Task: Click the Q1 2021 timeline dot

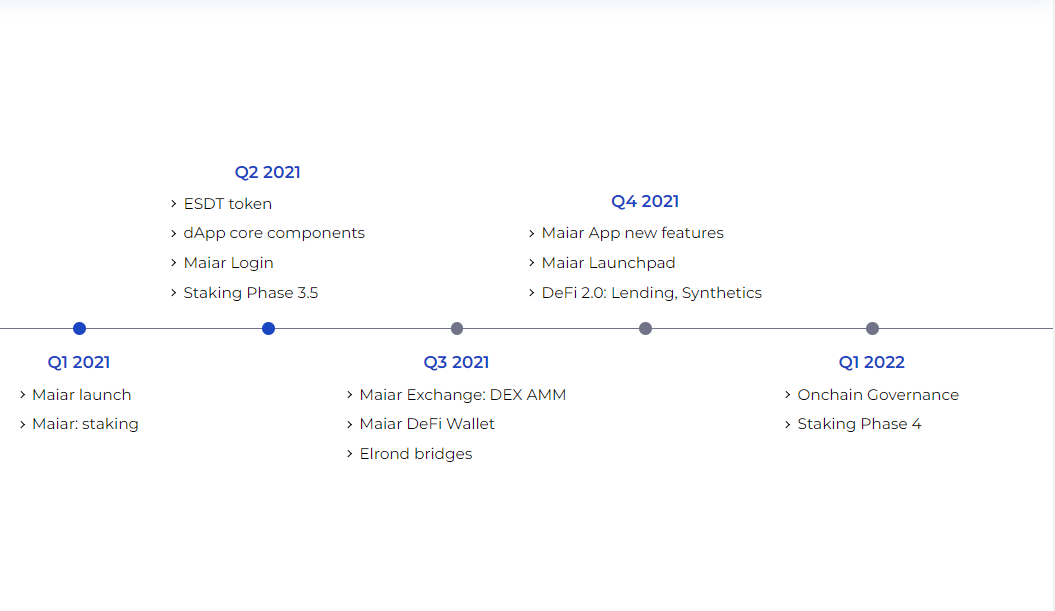Action: pyautogui.click(x=80, y=328)
